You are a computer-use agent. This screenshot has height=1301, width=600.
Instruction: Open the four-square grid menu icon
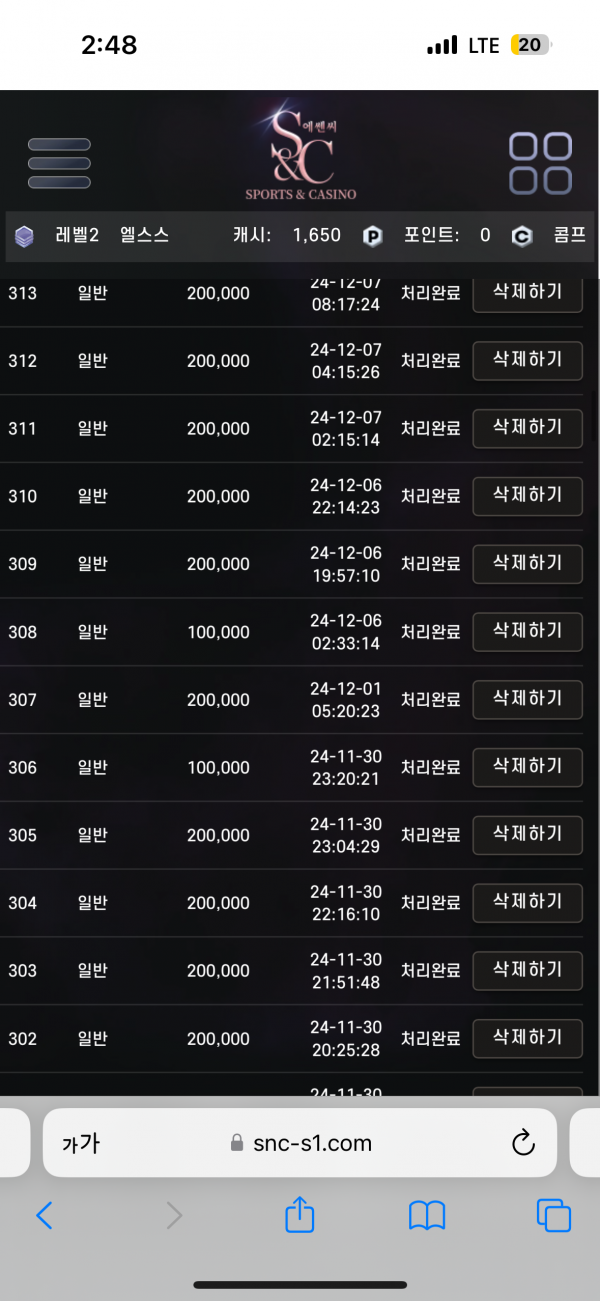540,163
